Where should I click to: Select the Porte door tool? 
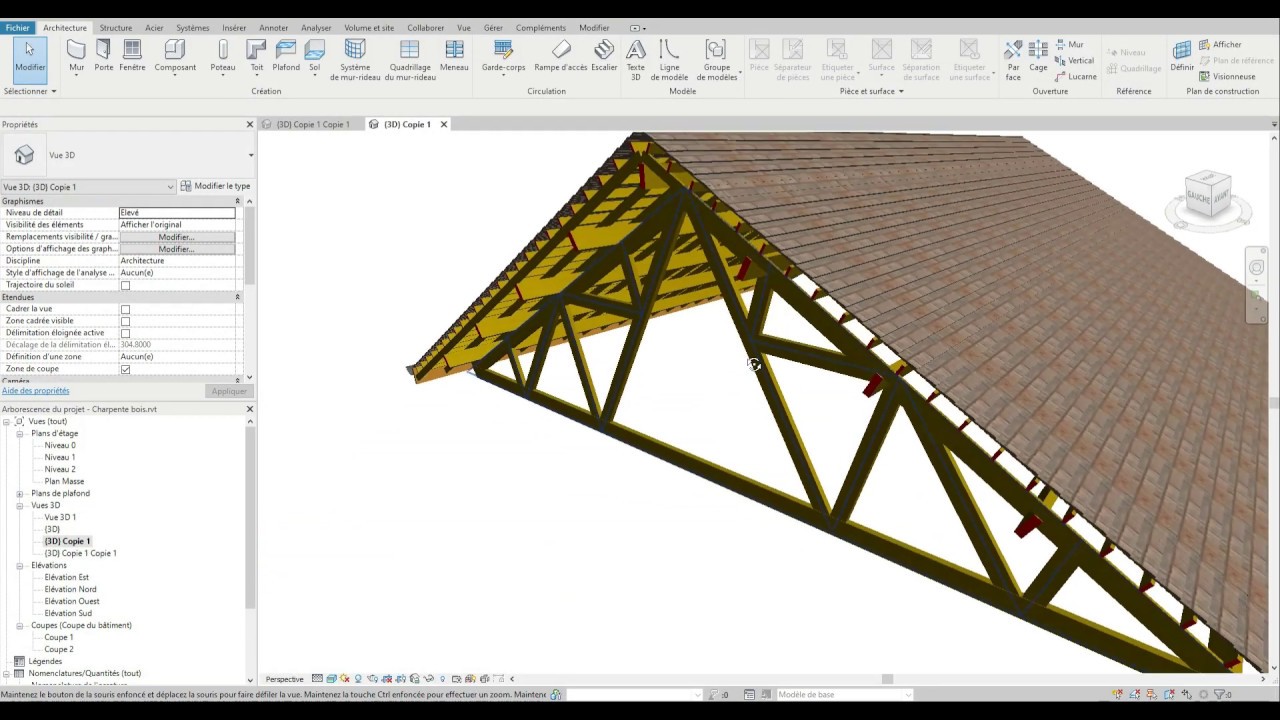tap(104, 55)
